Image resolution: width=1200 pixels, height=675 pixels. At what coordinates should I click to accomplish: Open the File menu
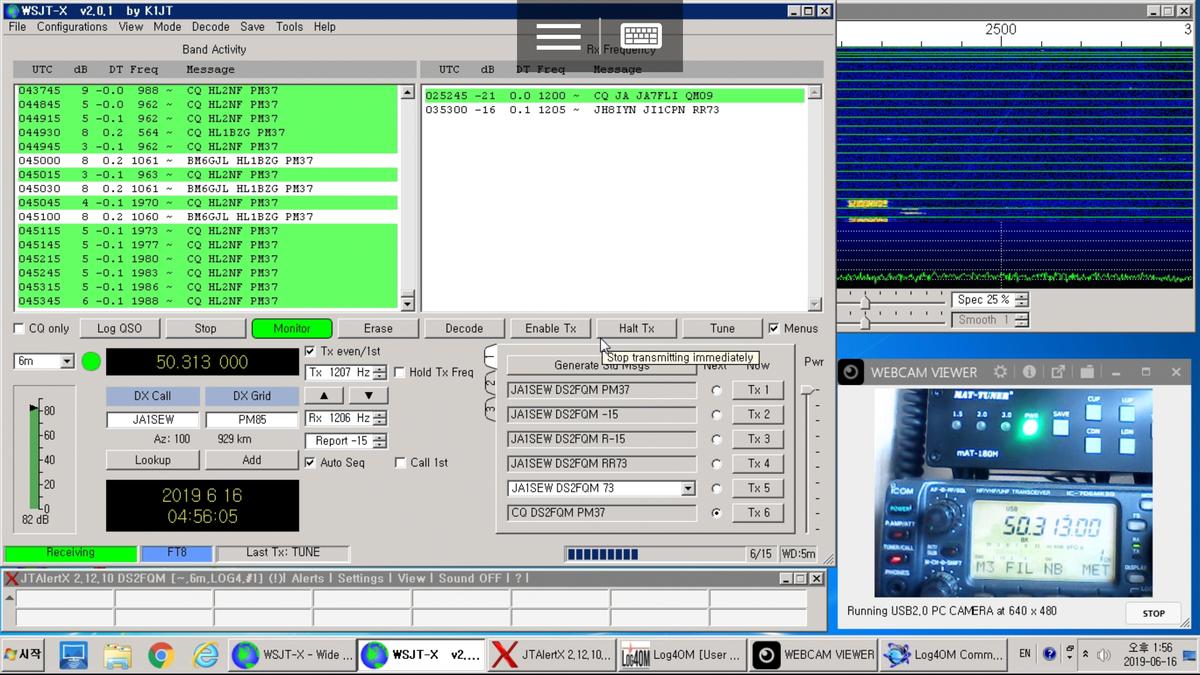pos(17,27)
